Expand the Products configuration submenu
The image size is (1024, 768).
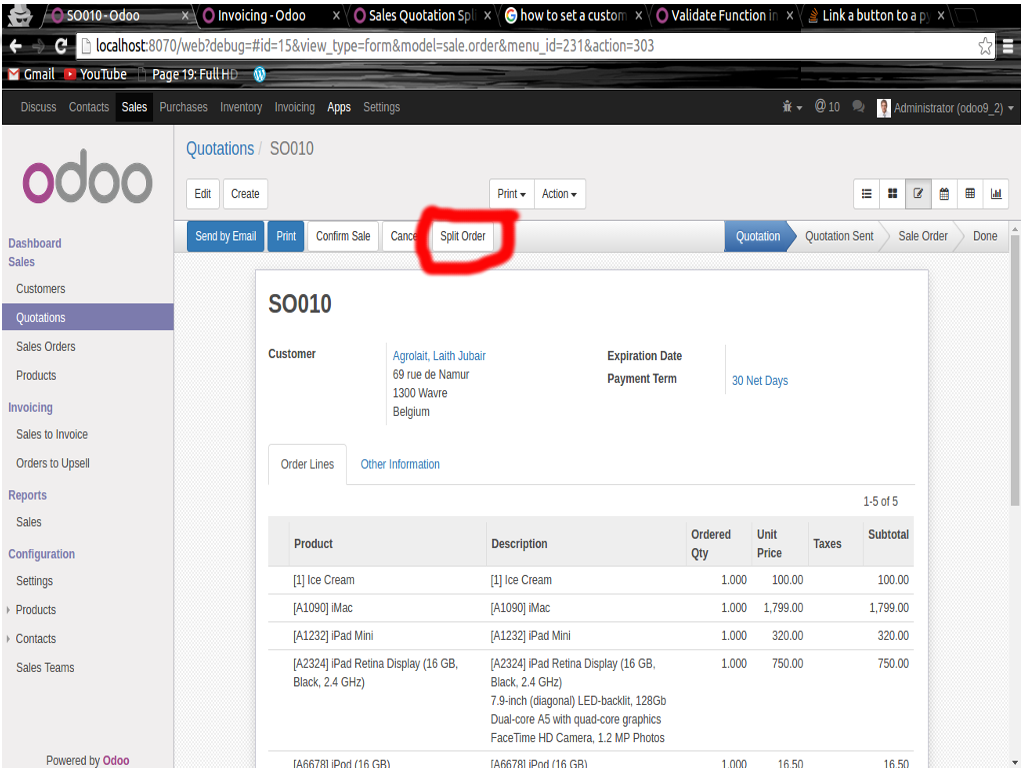(35, 610)
